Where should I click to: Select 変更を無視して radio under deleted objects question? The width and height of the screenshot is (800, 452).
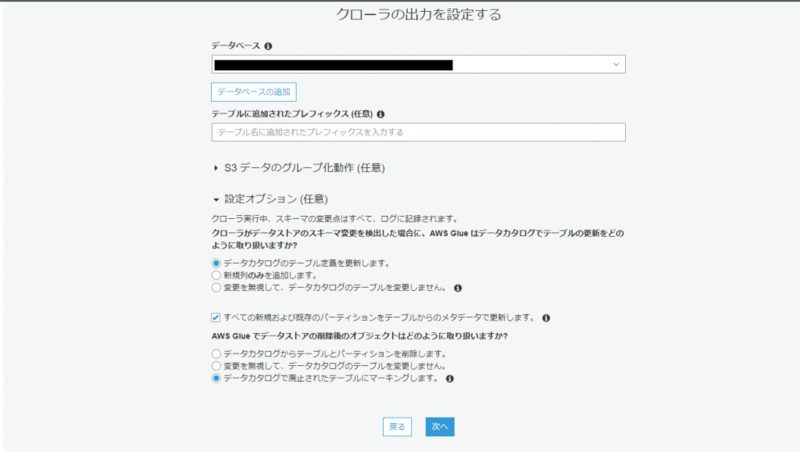216,366
